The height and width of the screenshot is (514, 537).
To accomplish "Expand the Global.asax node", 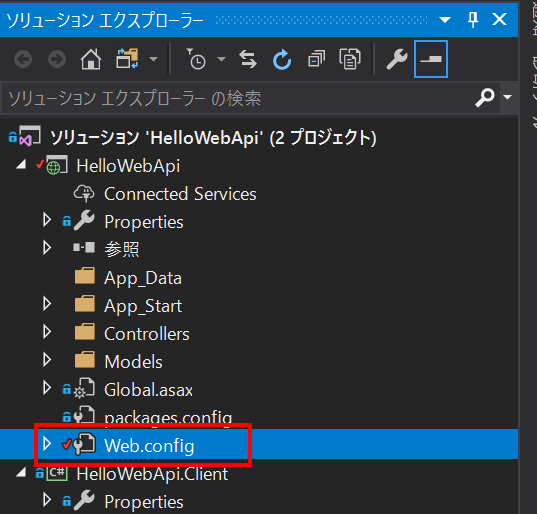I will click(47, 388).
